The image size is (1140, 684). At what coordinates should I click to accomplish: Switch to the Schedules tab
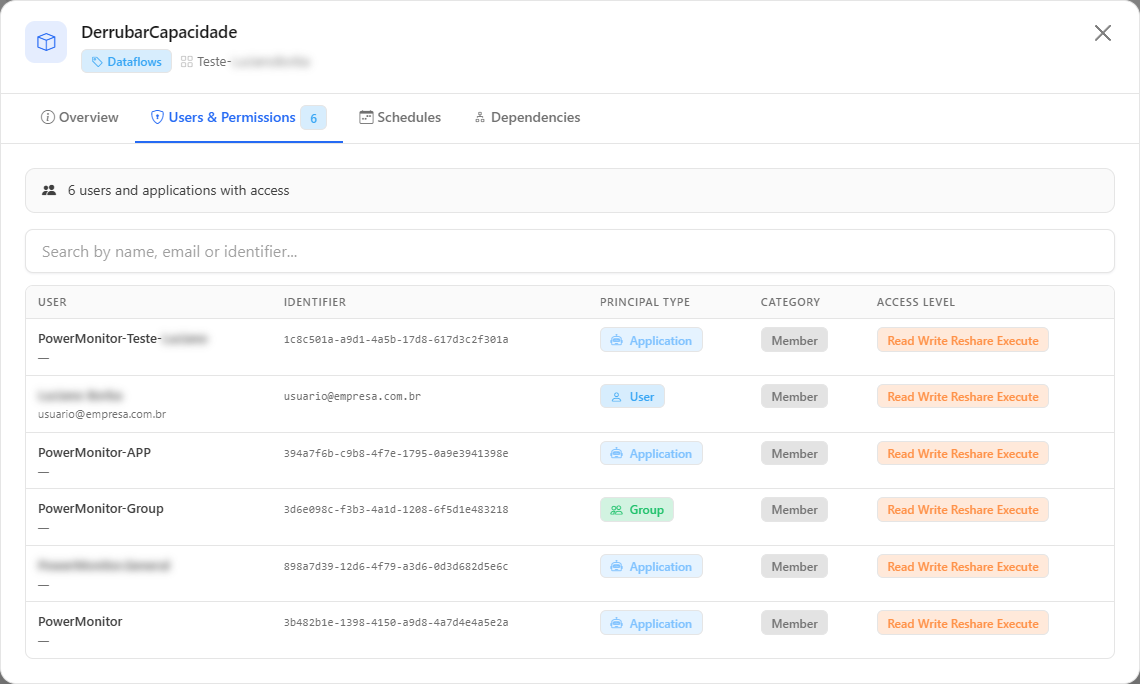(400, 118)
